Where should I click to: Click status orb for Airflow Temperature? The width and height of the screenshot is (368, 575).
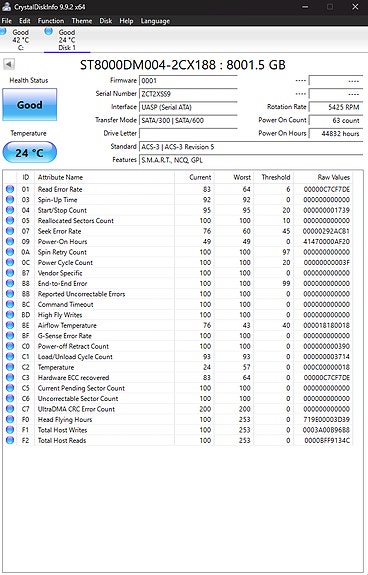10,325
